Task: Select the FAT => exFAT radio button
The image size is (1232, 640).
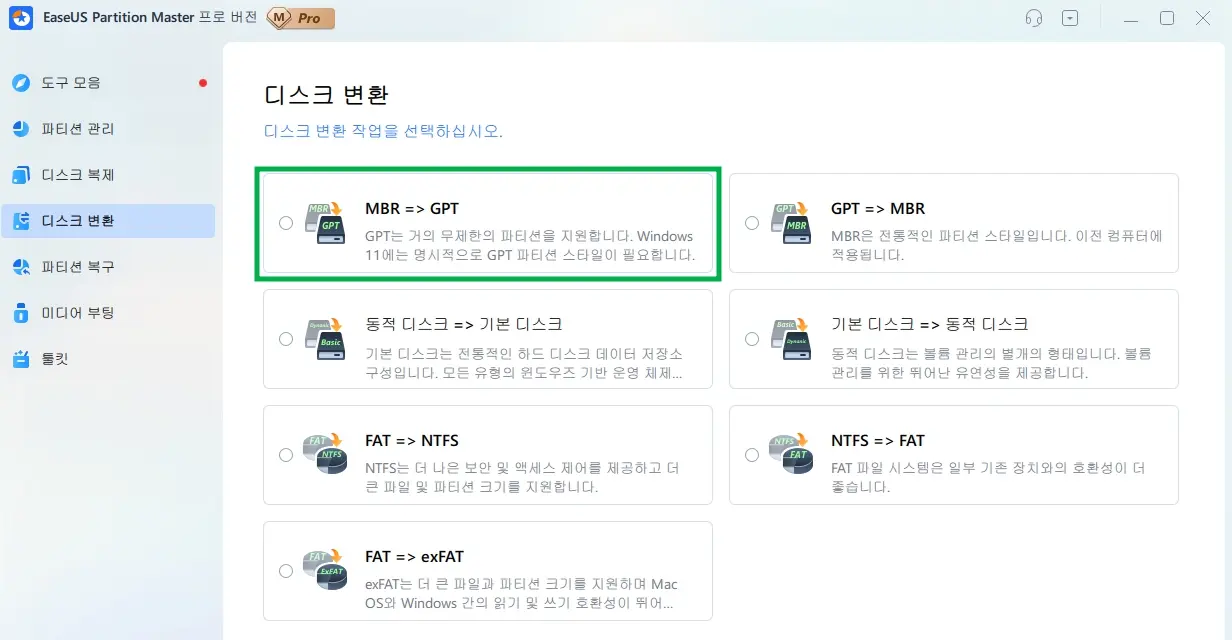Action: (285, 570)
